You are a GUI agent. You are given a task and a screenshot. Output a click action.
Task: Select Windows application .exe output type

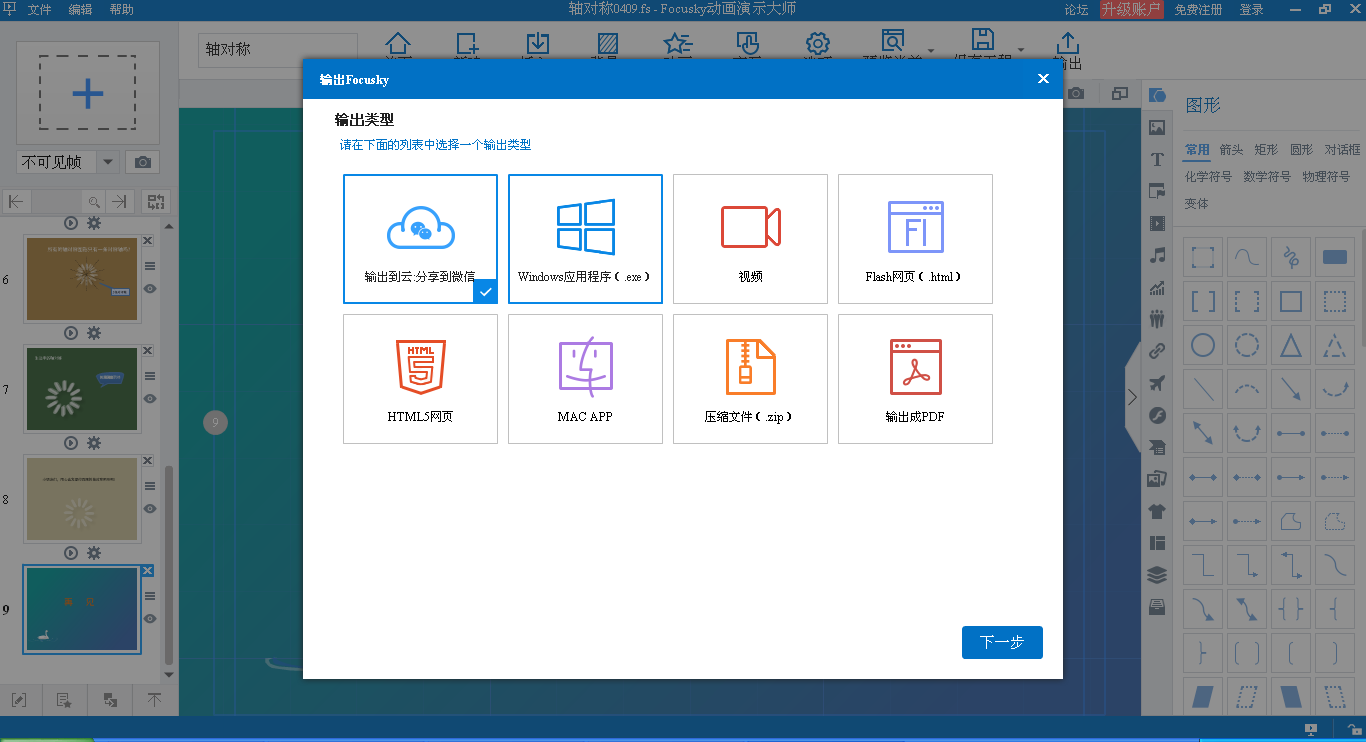pos(585,239)
